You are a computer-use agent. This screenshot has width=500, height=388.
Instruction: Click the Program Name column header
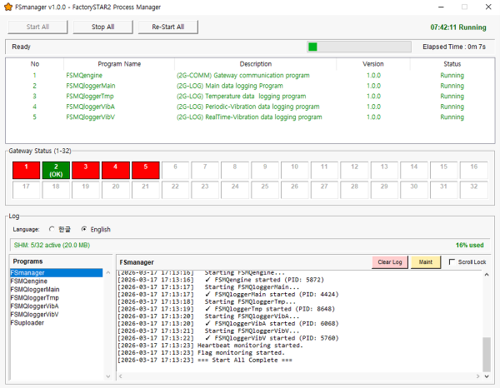point(119,64)
